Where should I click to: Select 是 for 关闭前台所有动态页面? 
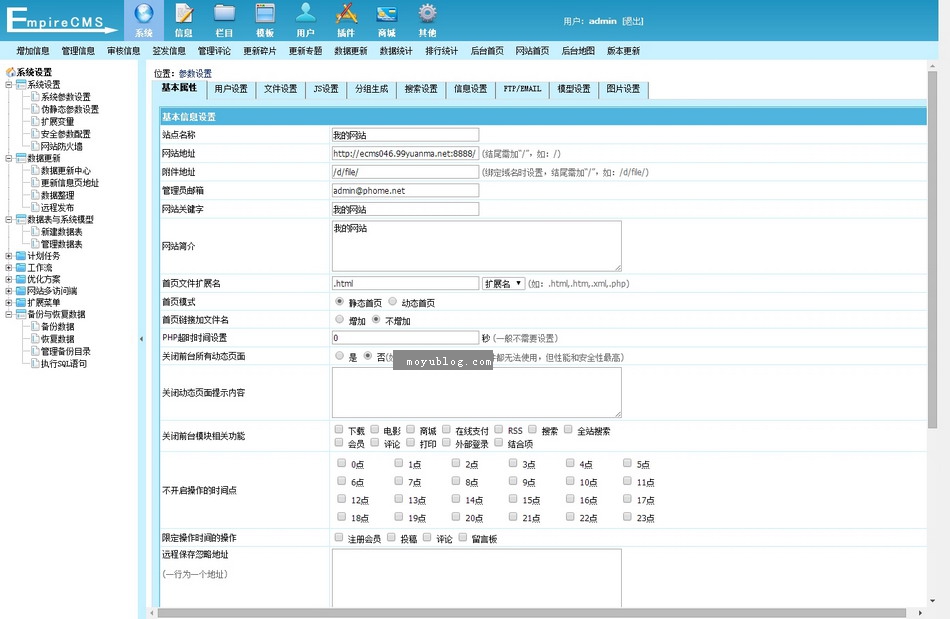click(339, 356)
